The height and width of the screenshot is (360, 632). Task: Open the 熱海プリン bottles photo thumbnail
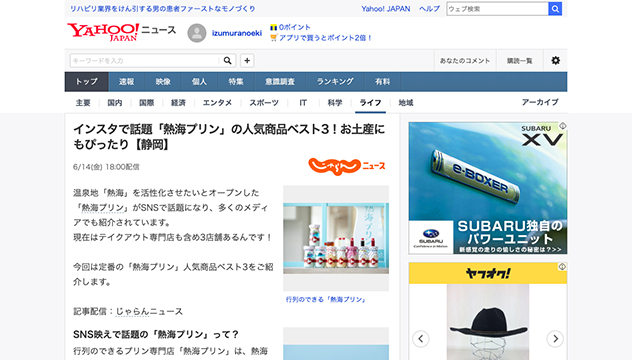(x=336, y=238)
